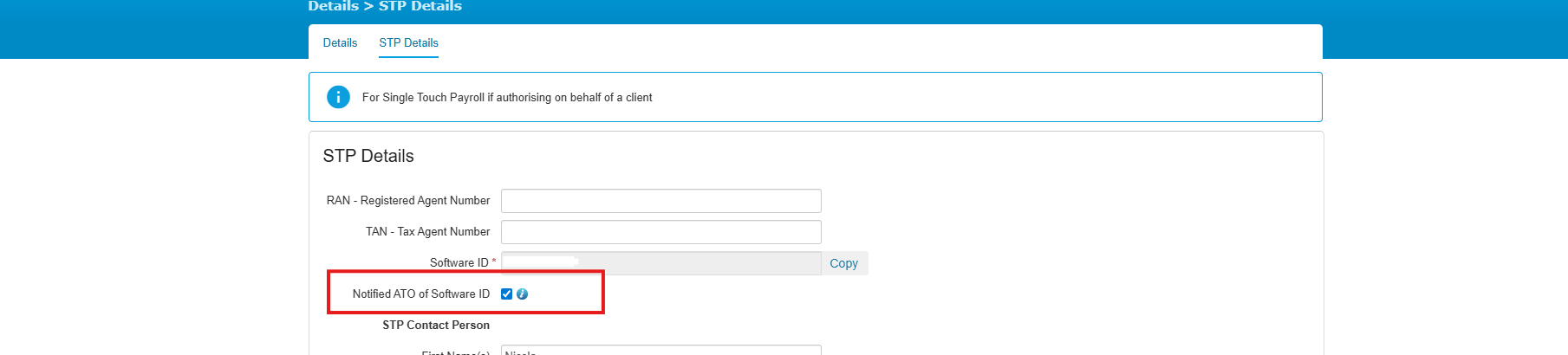The height and width of the screenshot is (355, 1568).
Task: Click into the TAN Tax Agent Number field
Action: point(660,232)
